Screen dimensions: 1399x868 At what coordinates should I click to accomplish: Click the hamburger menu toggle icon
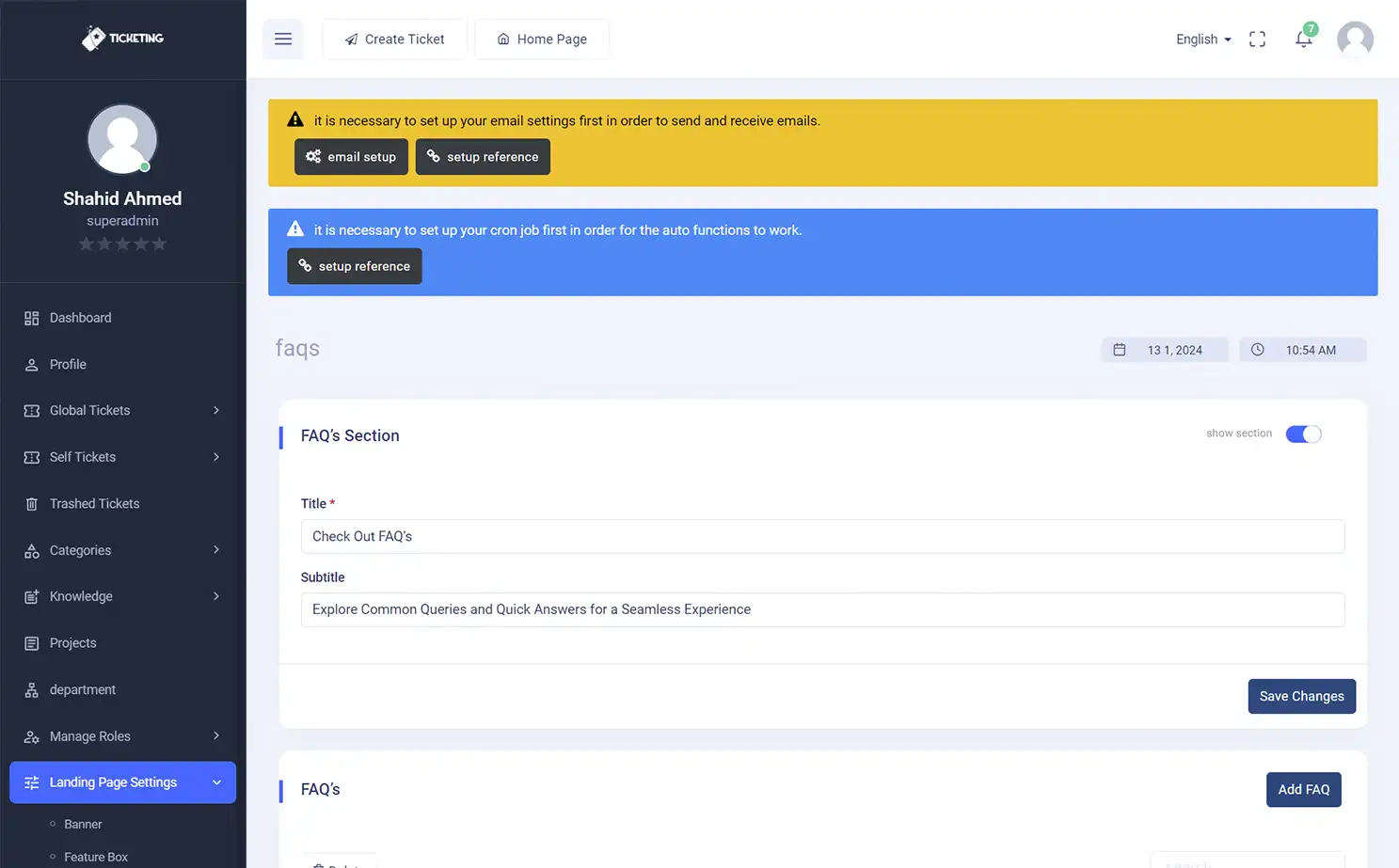click(x=283, y=39)
